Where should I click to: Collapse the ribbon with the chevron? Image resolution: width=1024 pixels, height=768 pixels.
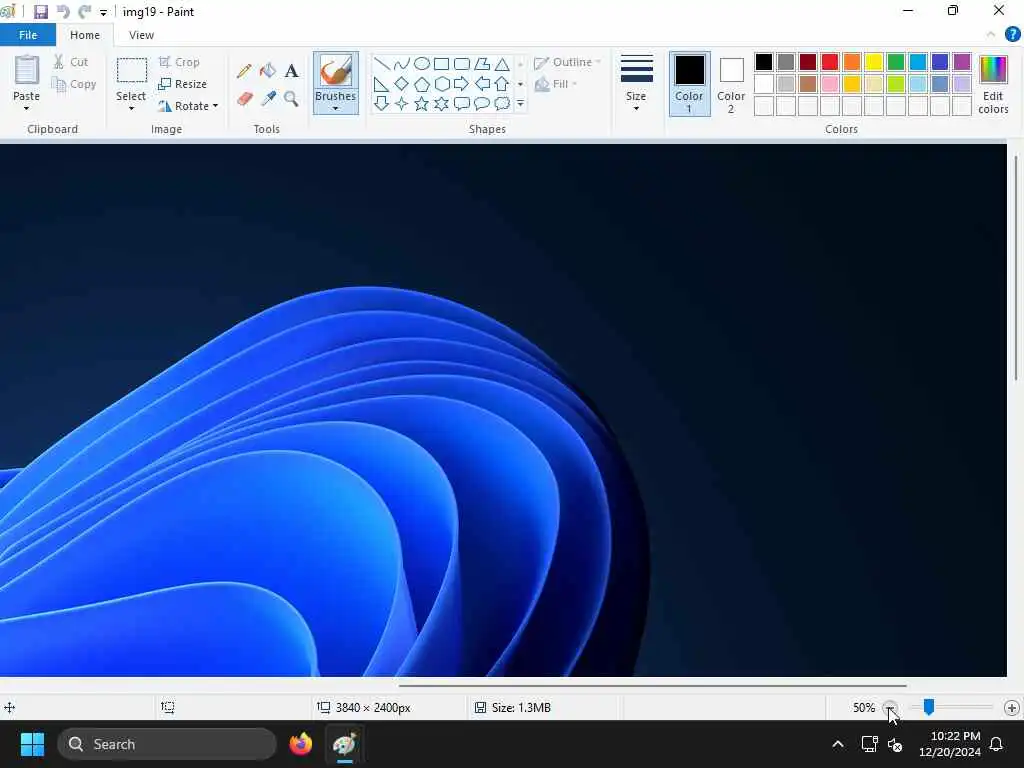(991, 35)
